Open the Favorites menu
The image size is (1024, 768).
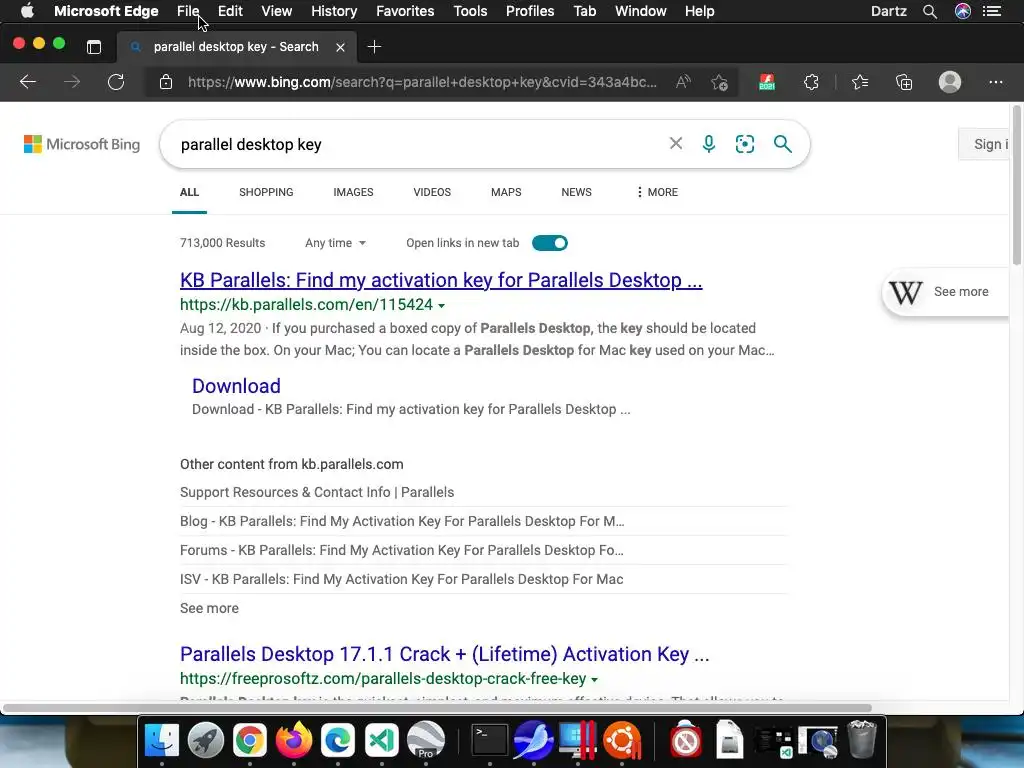tap(405, 11)
